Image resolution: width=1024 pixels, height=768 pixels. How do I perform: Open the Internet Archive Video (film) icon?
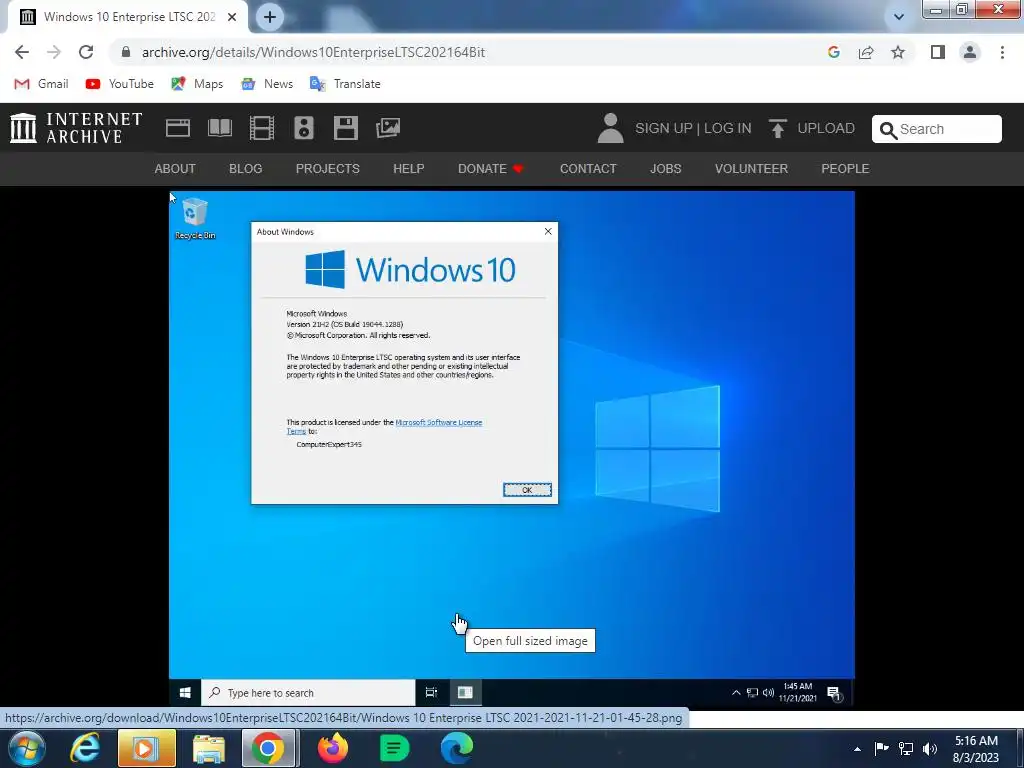pyautogui.click(x=262, y=128)
